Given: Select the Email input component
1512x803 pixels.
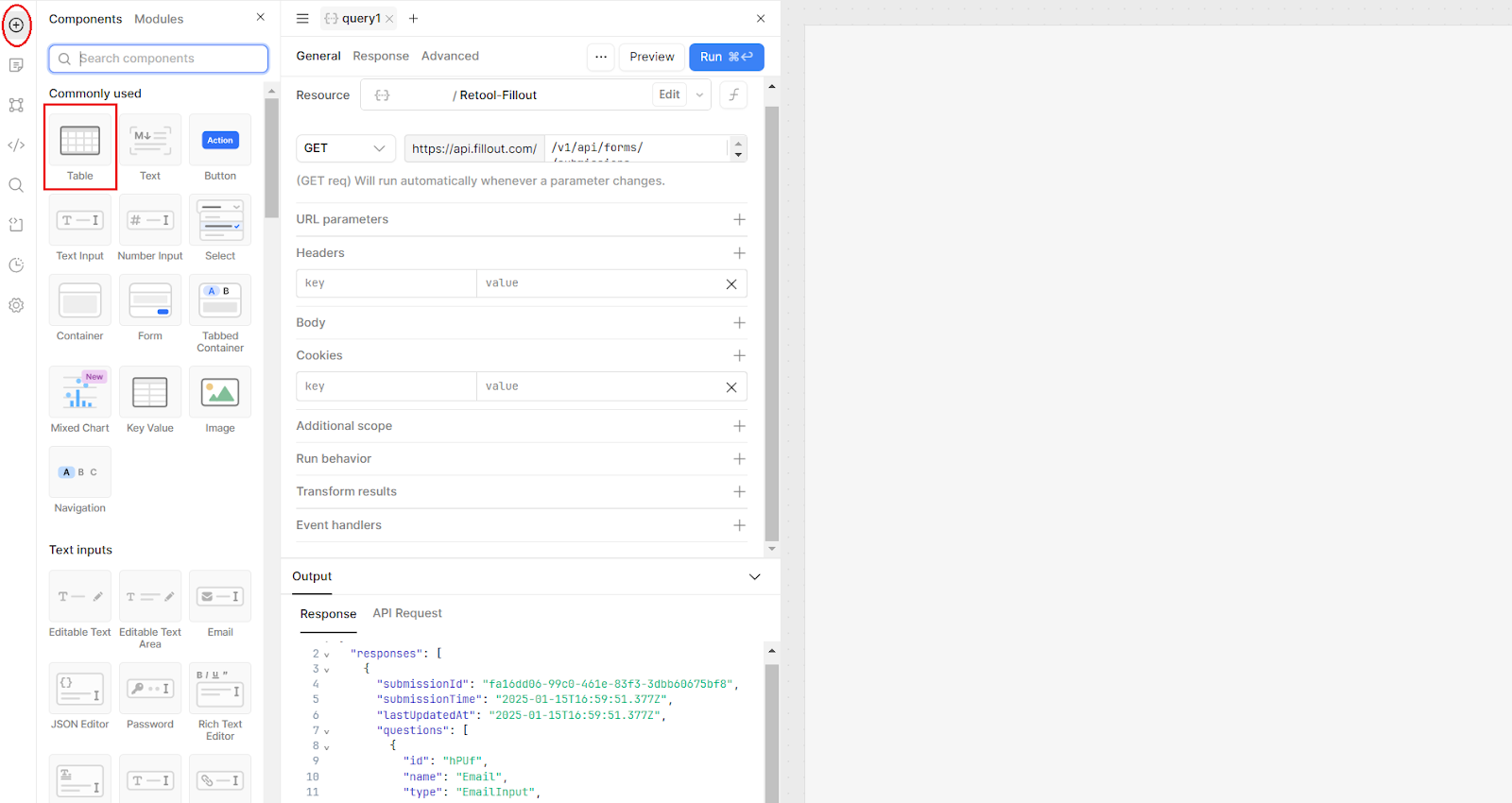Looking at the screenshot, I should point(220,605).
